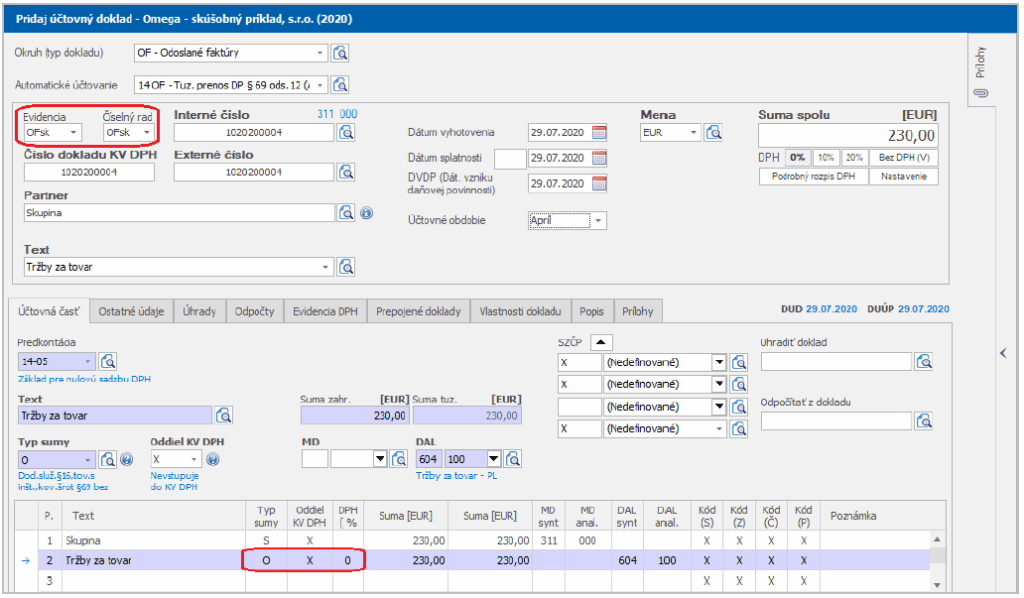Open calendar for Dátum vyhotovenia
This screenshot has width=1024, height=598.
click(600, 133)
